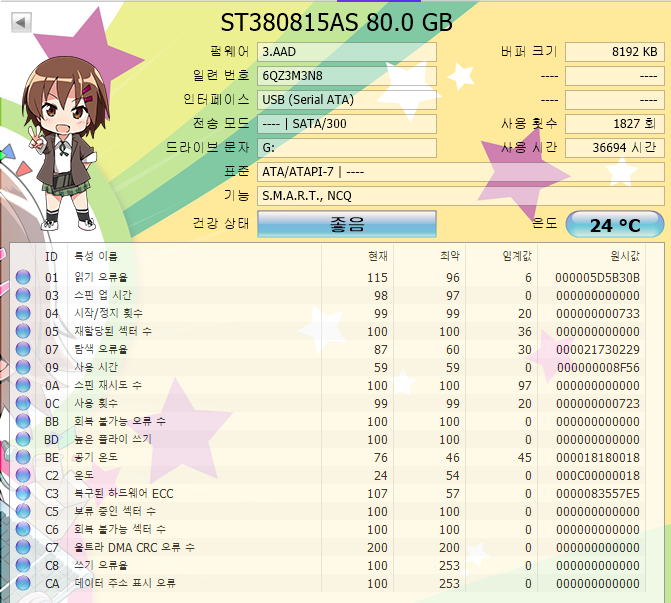Click the serial number field 6QZ3M3N8

coord(347,76)
